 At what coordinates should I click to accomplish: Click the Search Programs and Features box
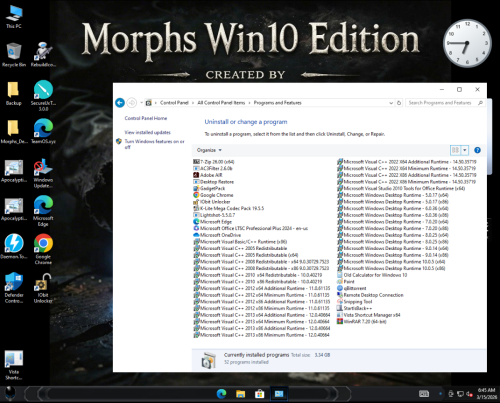[x=445, y=103]
